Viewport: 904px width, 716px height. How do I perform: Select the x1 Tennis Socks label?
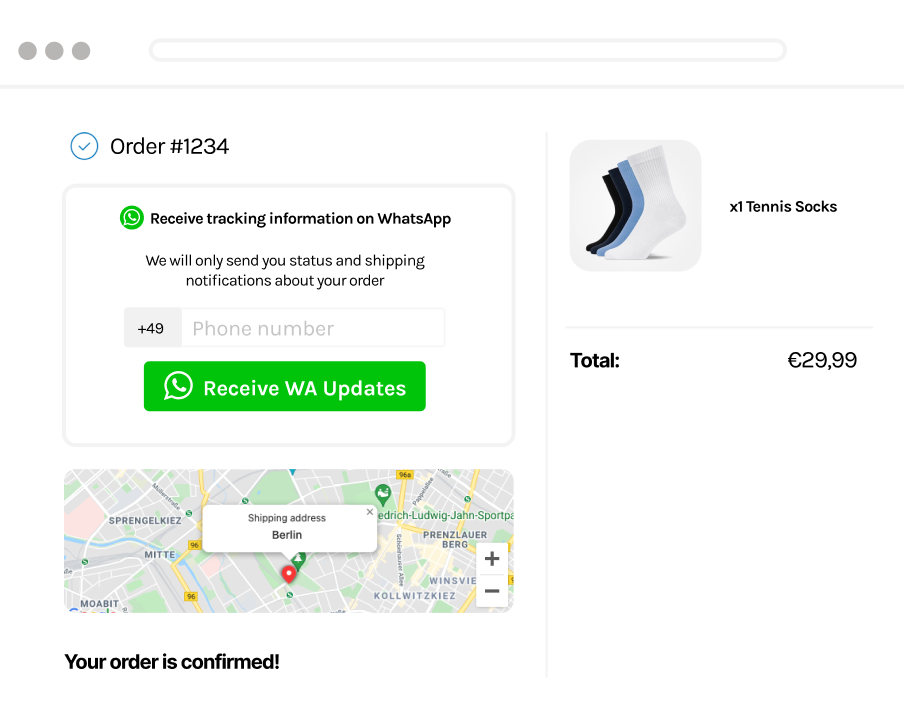coord(783,206)
